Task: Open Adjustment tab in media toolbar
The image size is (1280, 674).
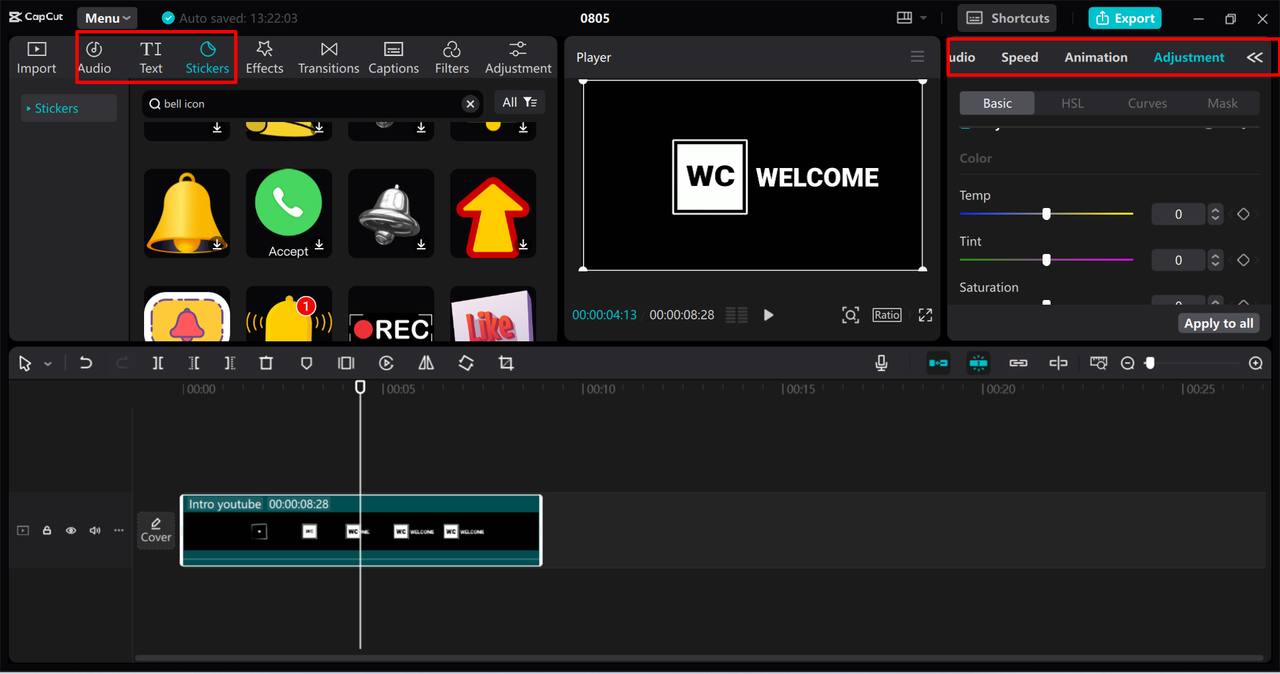Action: tap(518, 58)
